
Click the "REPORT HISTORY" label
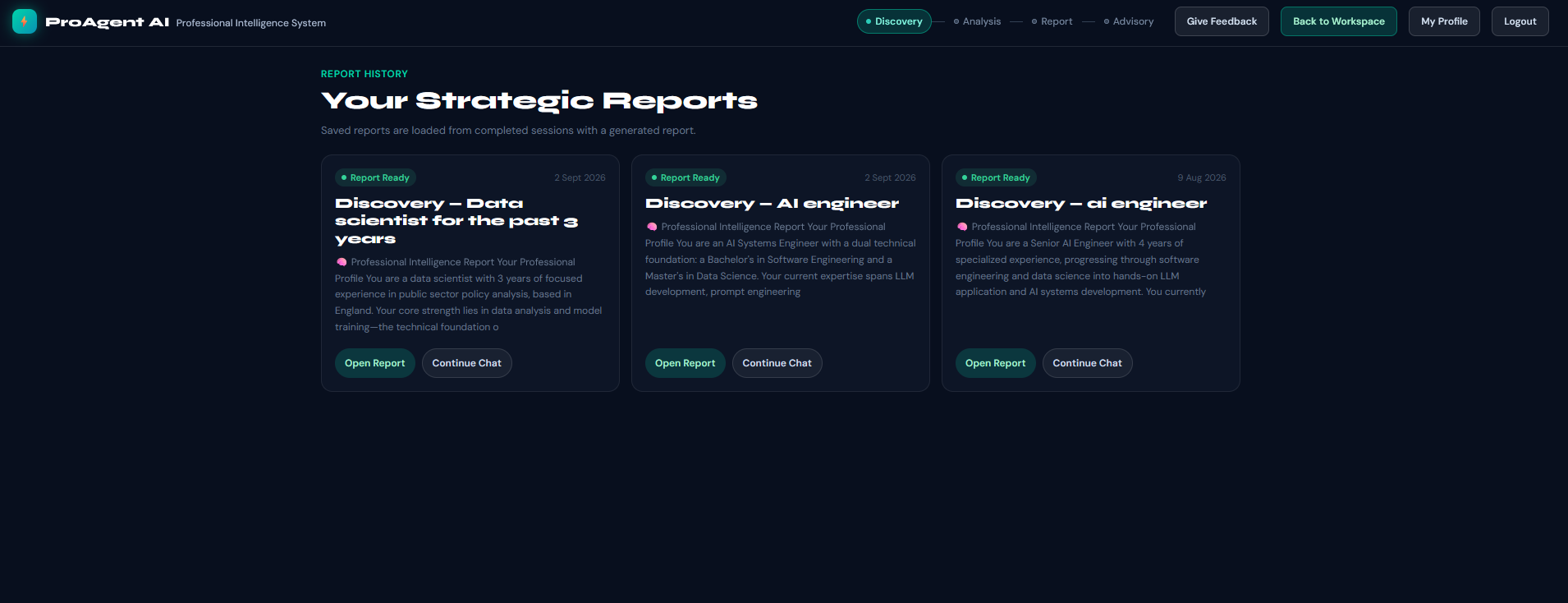coord(364,74)
